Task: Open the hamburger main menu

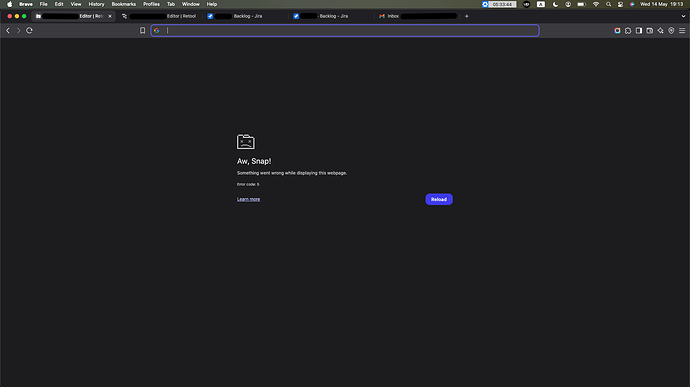Action: point(682,30)
